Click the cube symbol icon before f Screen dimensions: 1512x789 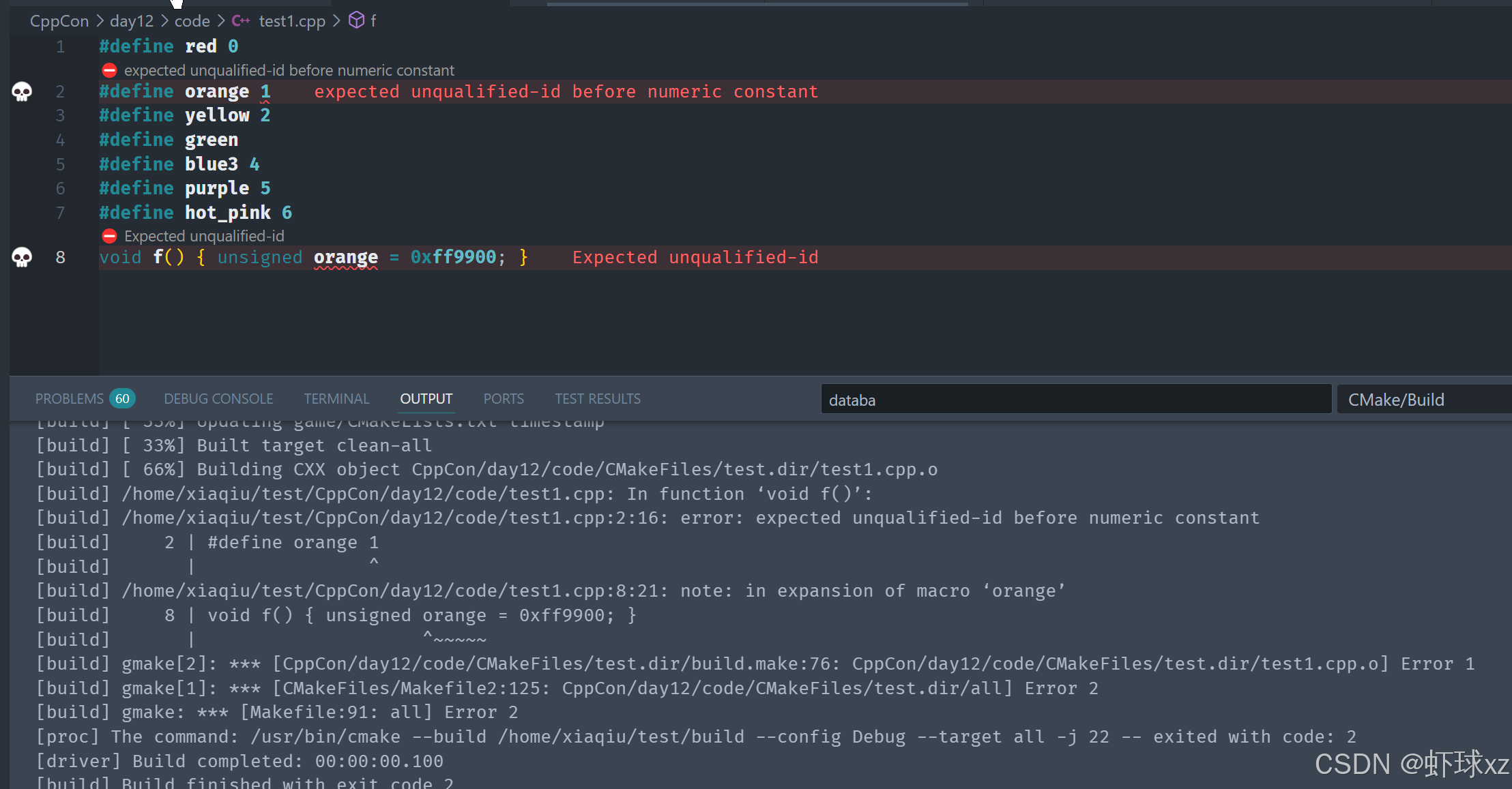(x=356, y=20)
